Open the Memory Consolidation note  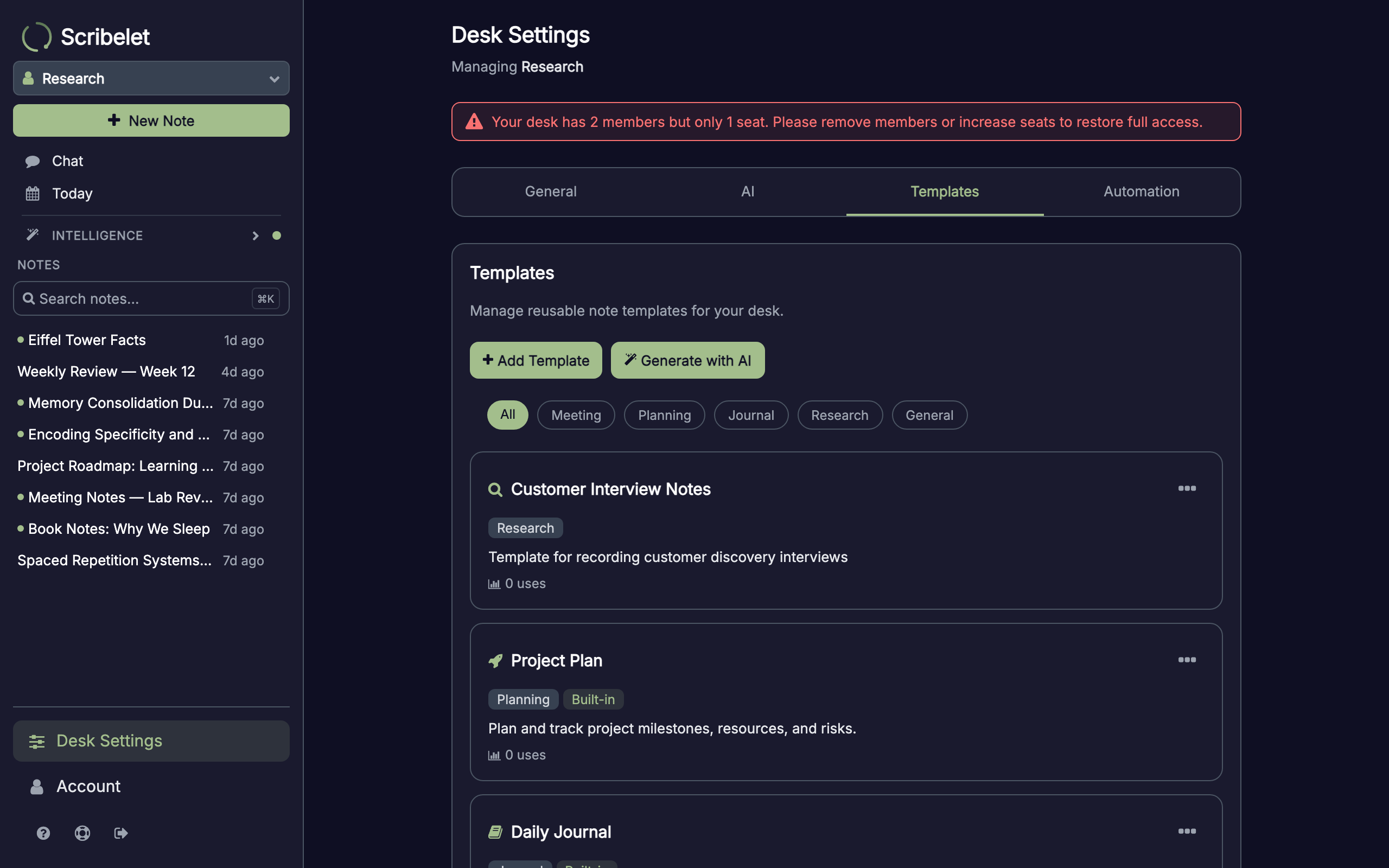pos(141,403)
